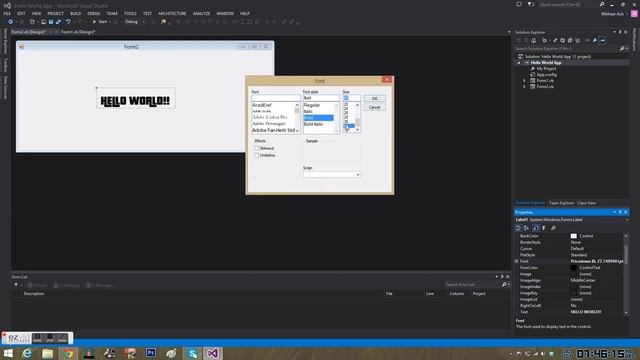
Task: Click the Skype icon on taskbar
Action: click(192, 353)
